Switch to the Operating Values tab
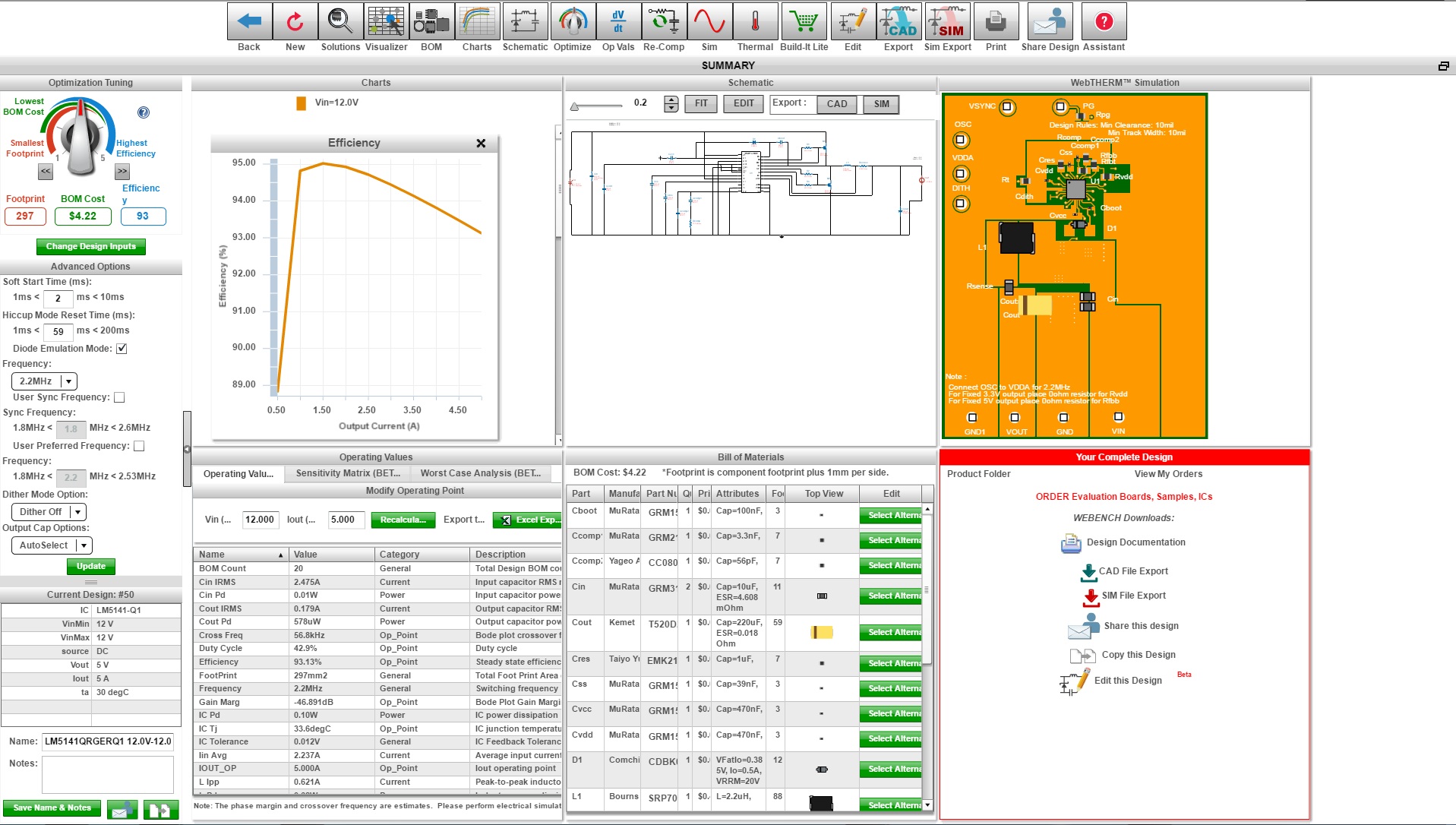 pyautogui.click(x=238, y=473)
